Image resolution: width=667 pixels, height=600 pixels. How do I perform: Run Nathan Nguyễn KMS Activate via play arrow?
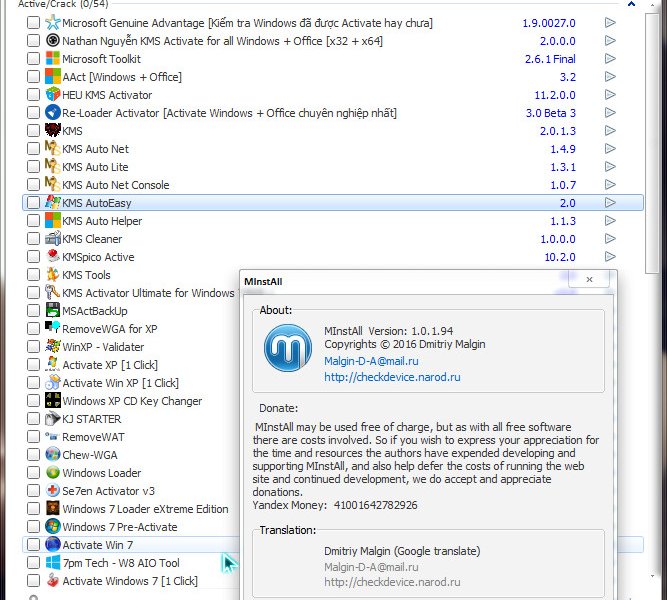pyautogui.click(x=610, y=40)
